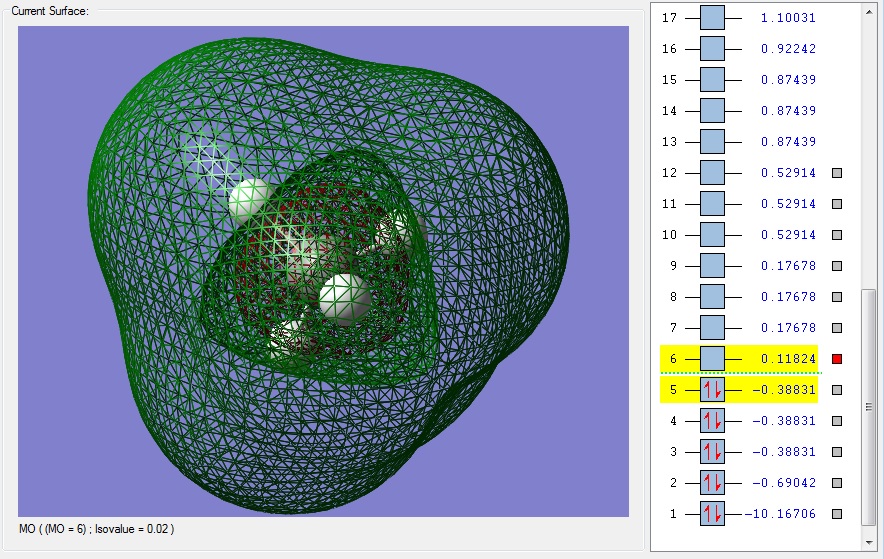Toggle surface indicator square for orbital 2
The image size is (884, 559).
pyautogui.click(x=837, y=483)
